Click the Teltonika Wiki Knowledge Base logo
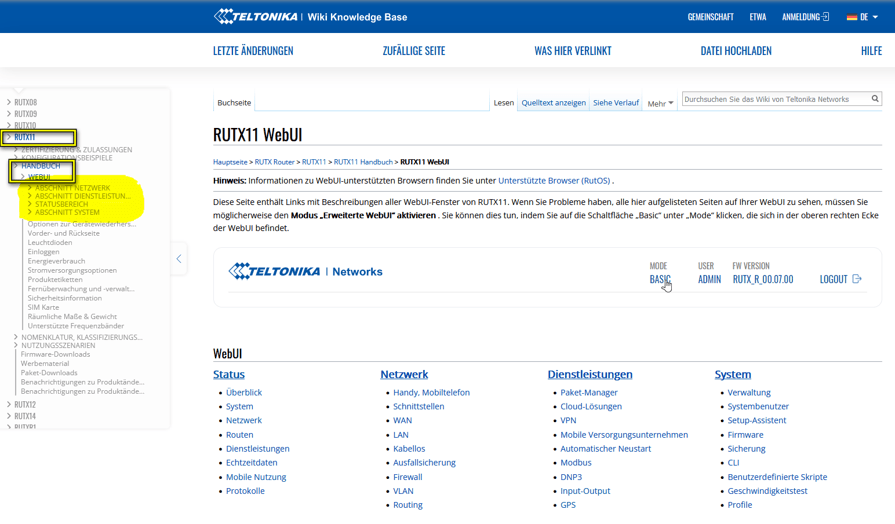Image resolution: width=895 pixels, height=524 pixels. 310,17
